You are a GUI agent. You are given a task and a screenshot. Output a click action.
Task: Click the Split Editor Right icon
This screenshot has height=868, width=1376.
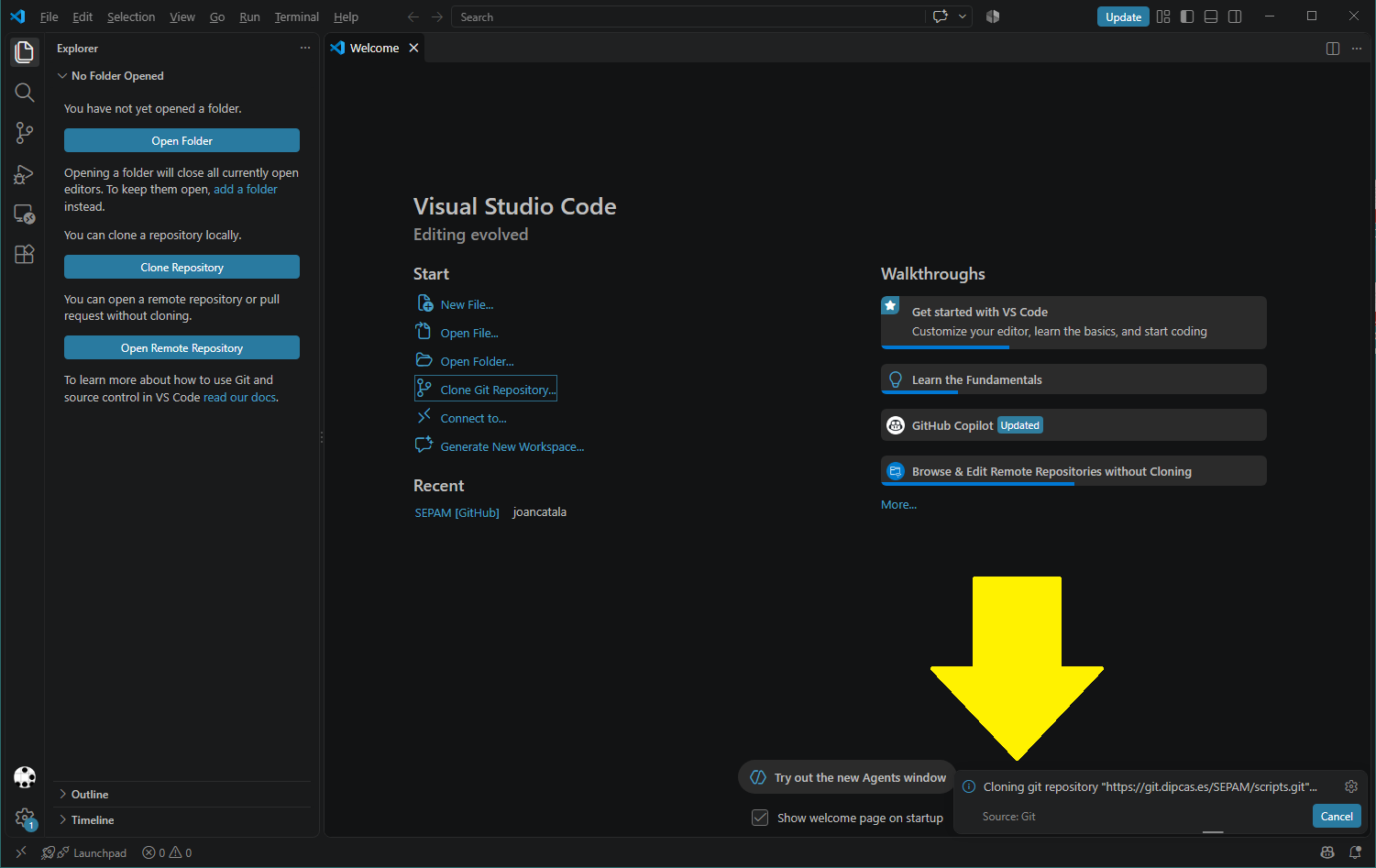[1333, 49]
